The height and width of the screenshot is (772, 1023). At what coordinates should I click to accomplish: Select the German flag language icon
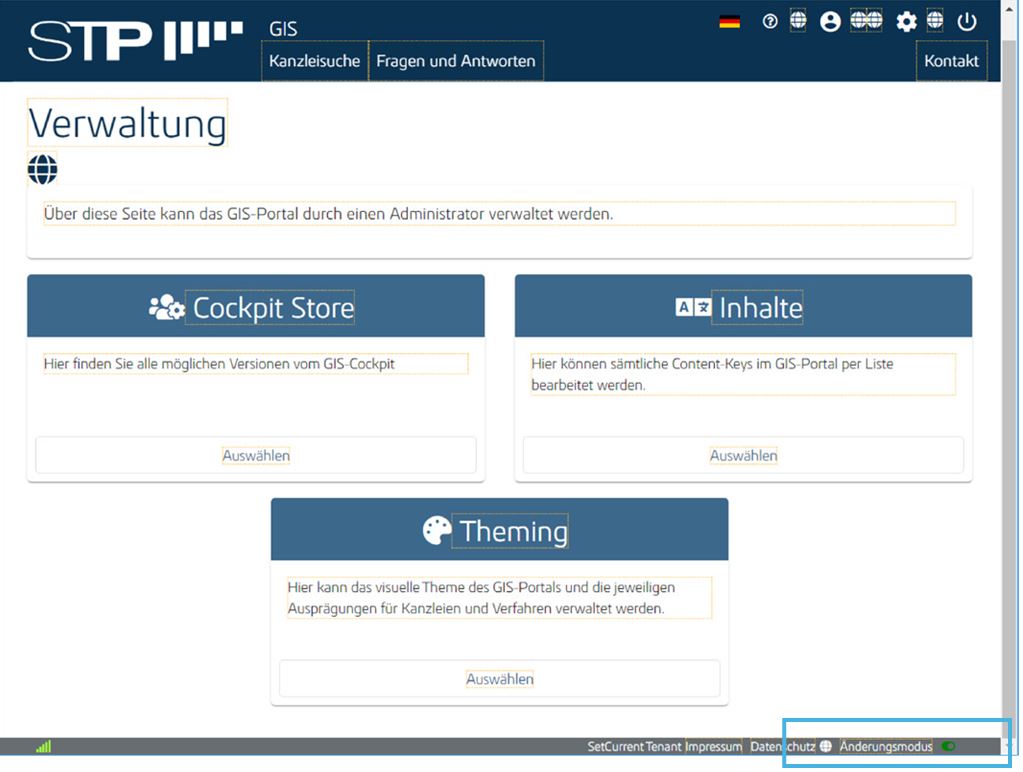[729, 19]
